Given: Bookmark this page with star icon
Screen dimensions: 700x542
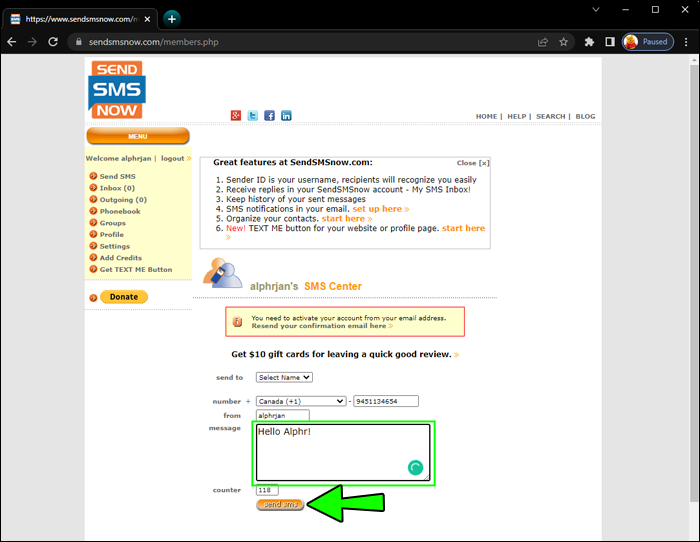Looking at the screenshot, I should click(563, 42).
